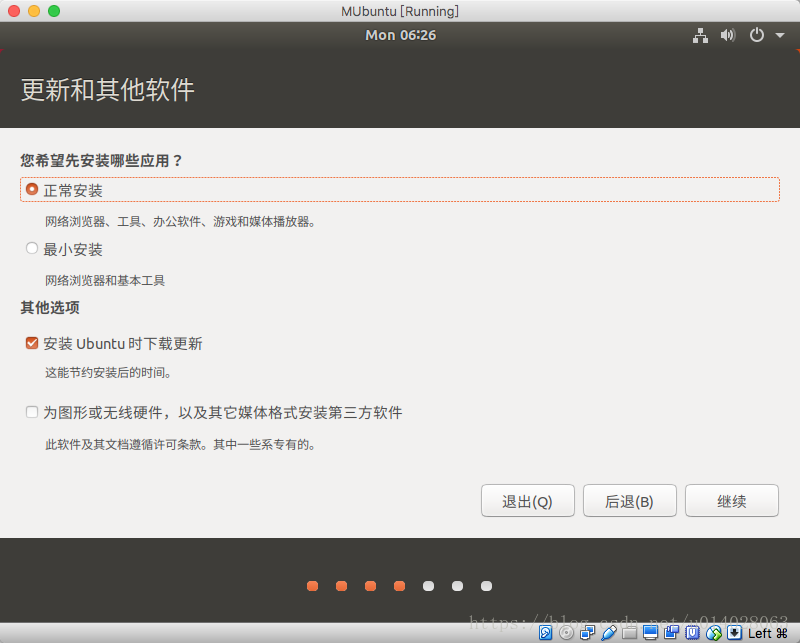
Task: Click the 网络浏览器和基本工具 description text
Action: click(x=105, y=280)
